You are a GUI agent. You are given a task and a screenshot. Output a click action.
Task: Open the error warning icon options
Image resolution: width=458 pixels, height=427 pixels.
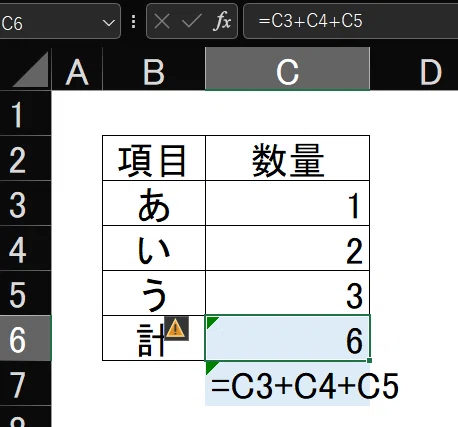[176, 329]
